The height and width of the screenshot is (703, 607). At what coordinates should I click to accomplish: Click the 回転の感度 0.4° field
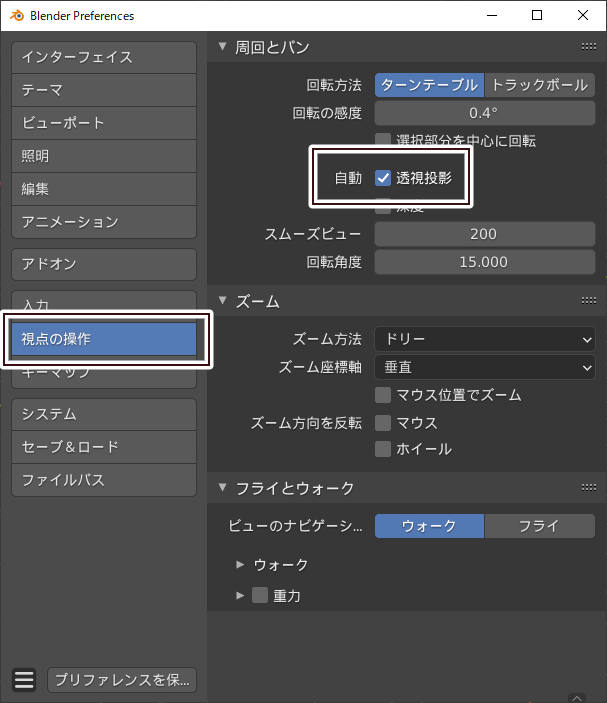(485, 113)
